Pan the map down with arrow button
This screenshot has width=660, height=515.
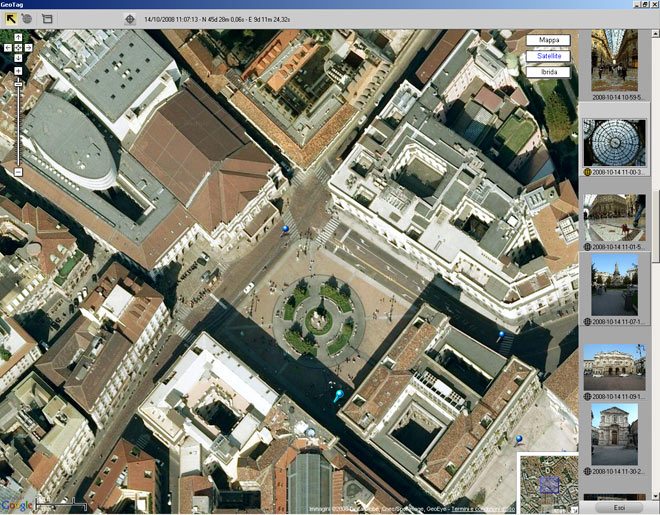coord(18,57)
